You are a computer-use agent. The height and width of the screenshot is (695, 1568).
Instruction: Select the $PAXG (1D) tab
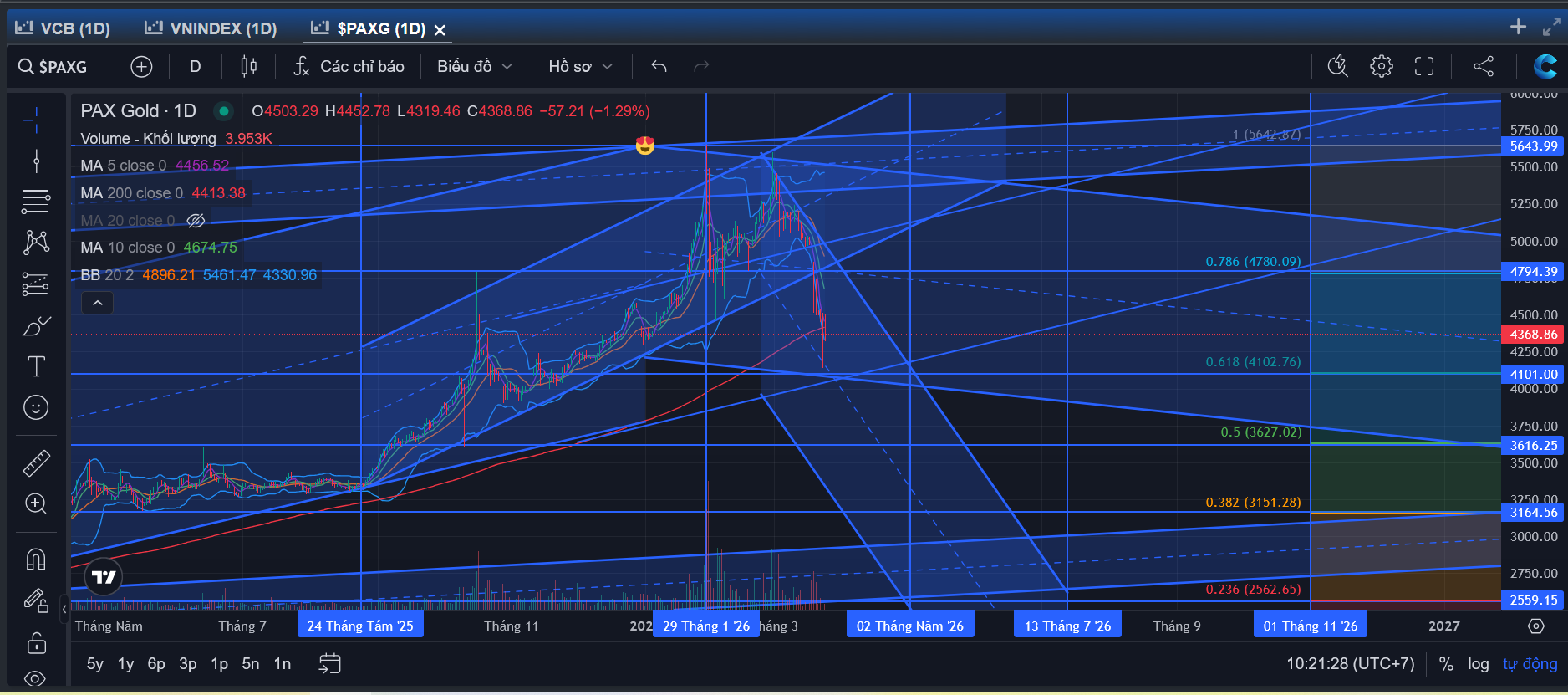(x=369, y=28)
